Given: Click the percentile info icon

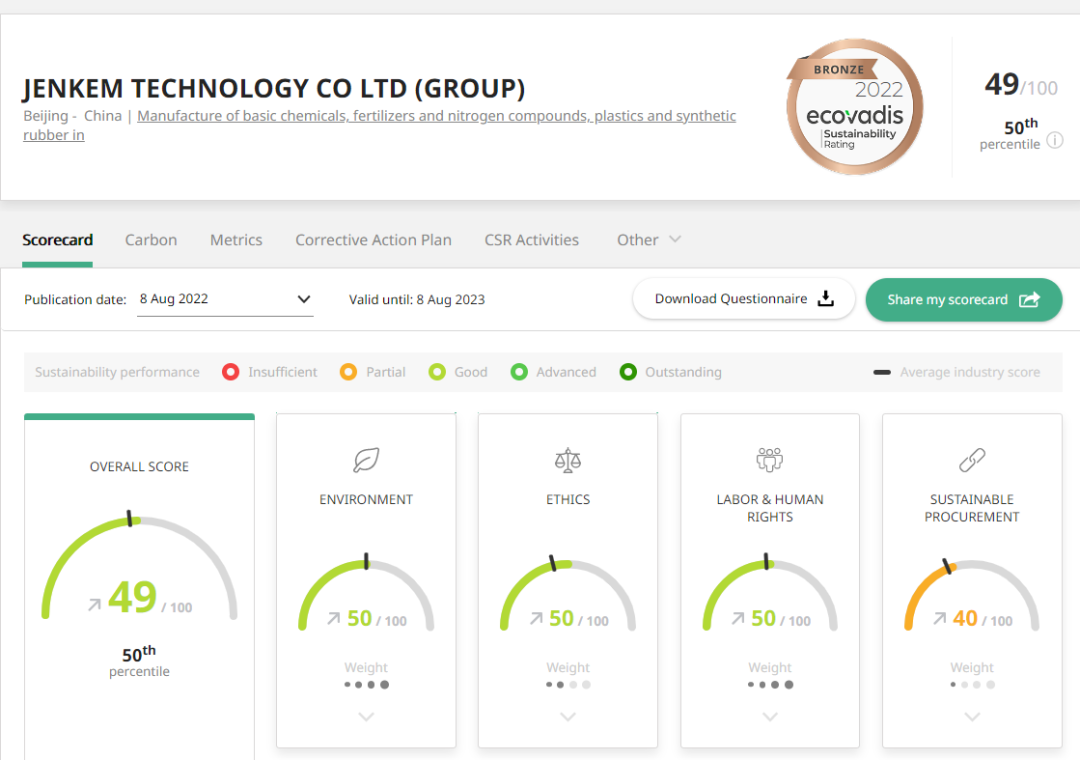Looking at the screenshot, I should (1055, 141).
